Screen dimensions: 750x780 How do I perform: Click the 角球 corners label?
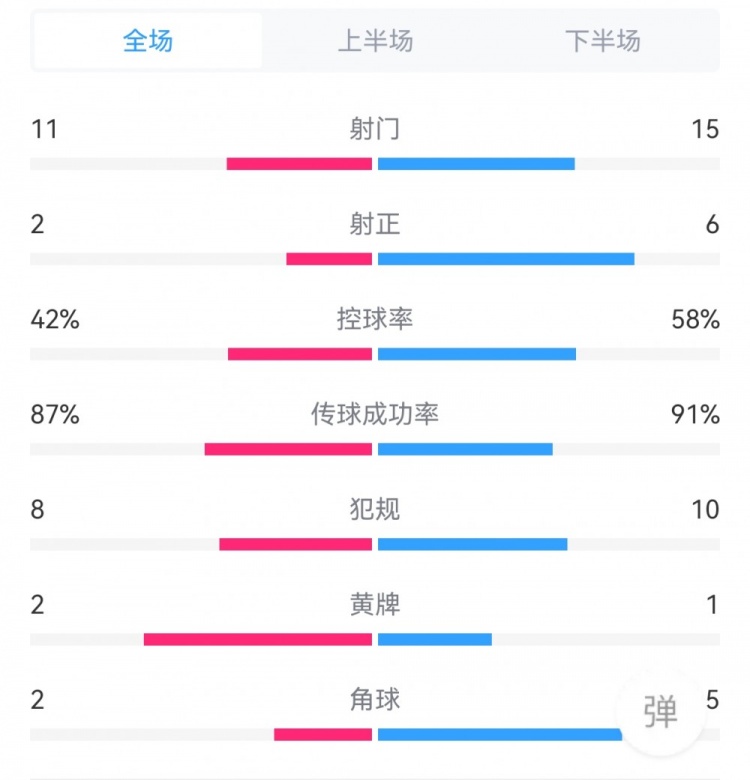[375, 699]
